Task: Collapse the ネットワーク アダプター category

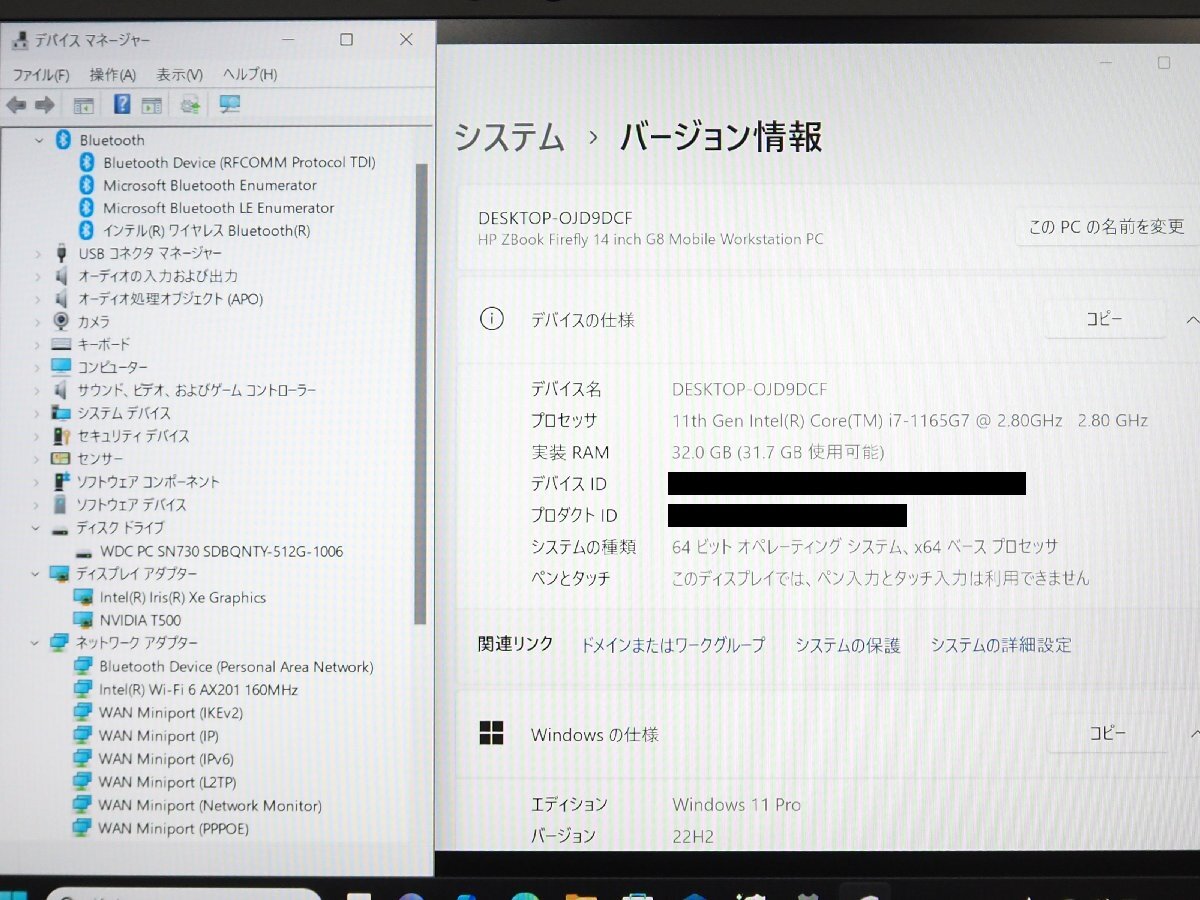Action: tap(36, 643)
